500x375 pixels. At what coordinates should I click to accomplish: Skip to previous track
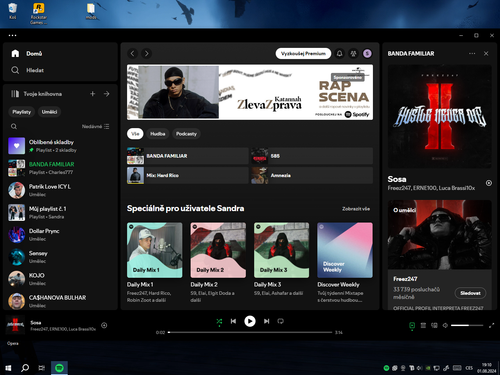(x=233, y=321)
